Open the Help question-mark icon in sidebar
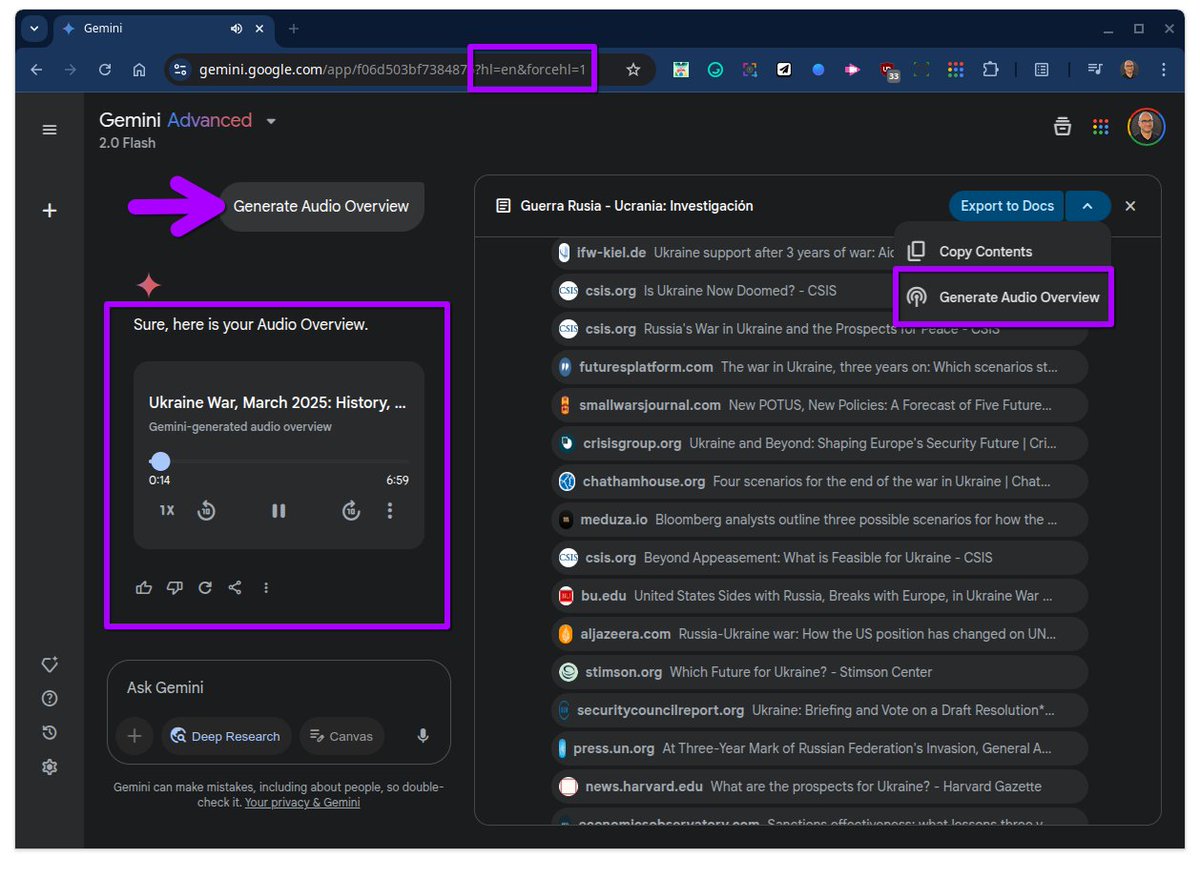1200x879 pixels. click(49, 699)
